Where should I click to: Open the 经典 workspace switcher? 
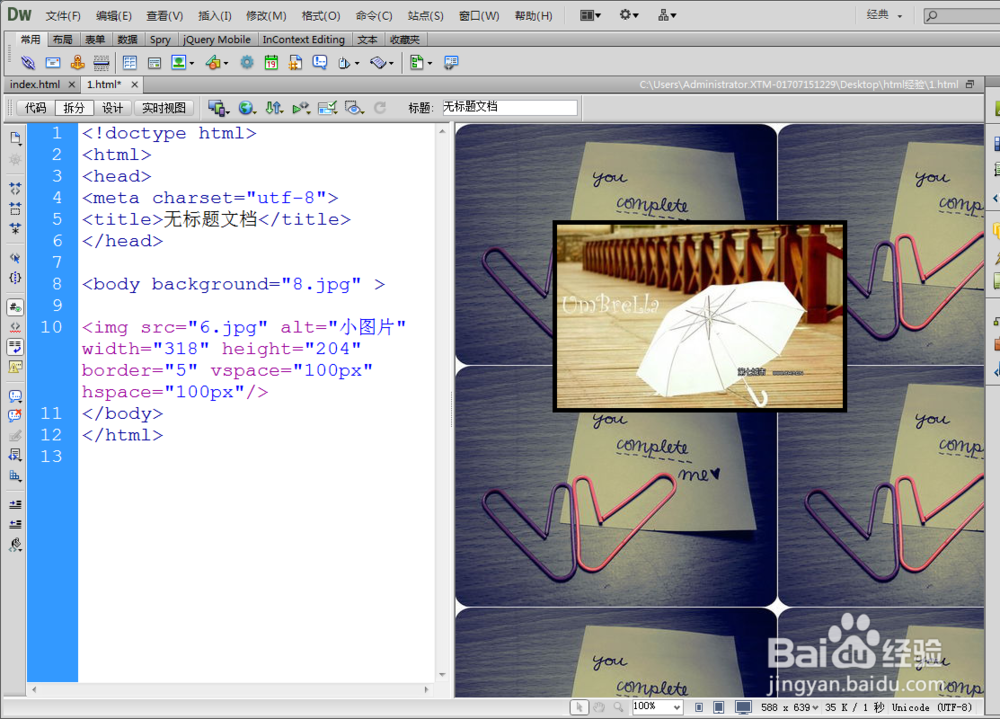(x=885, y=15)
